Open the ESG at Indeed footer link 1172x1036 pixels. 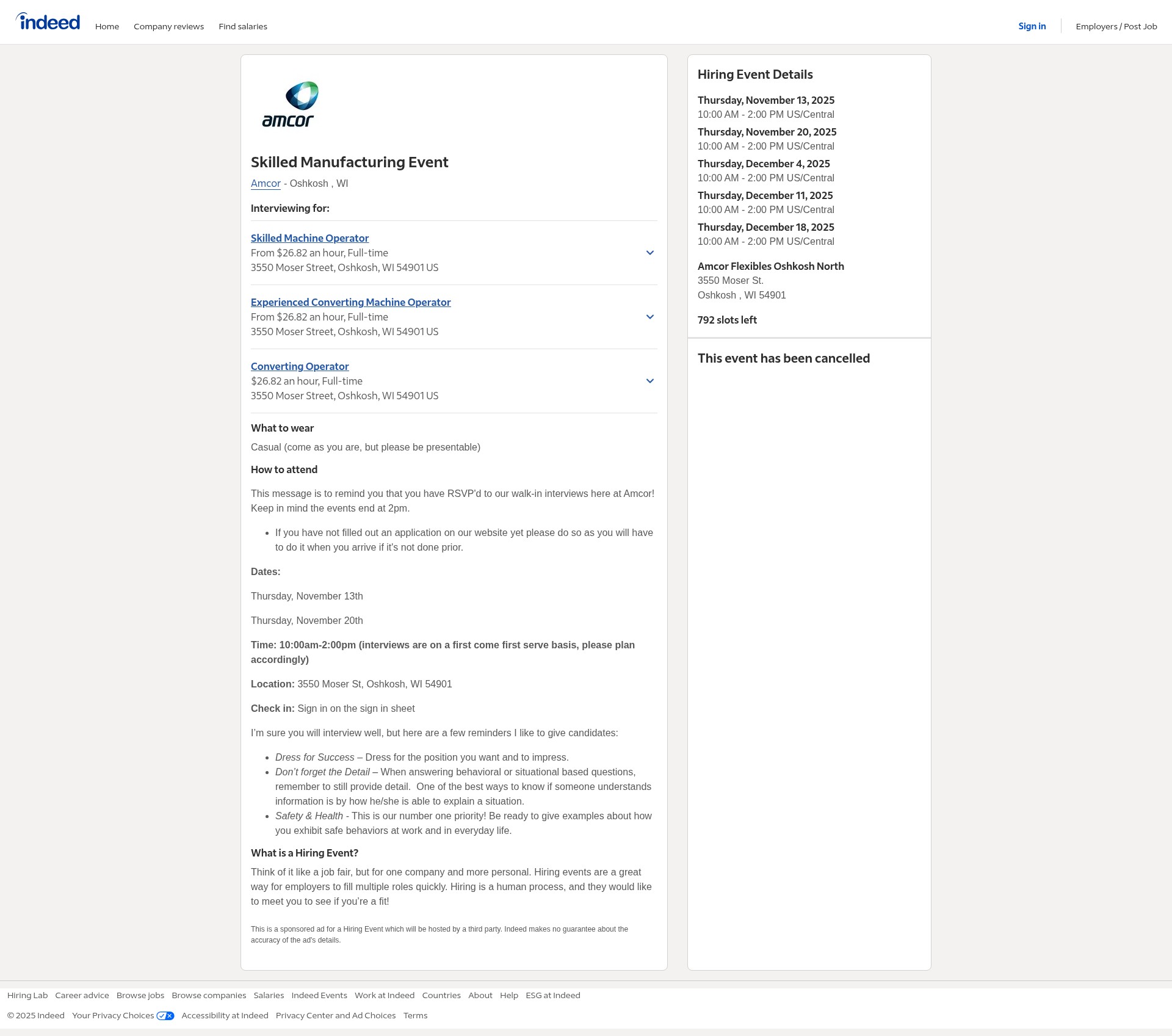553,995
